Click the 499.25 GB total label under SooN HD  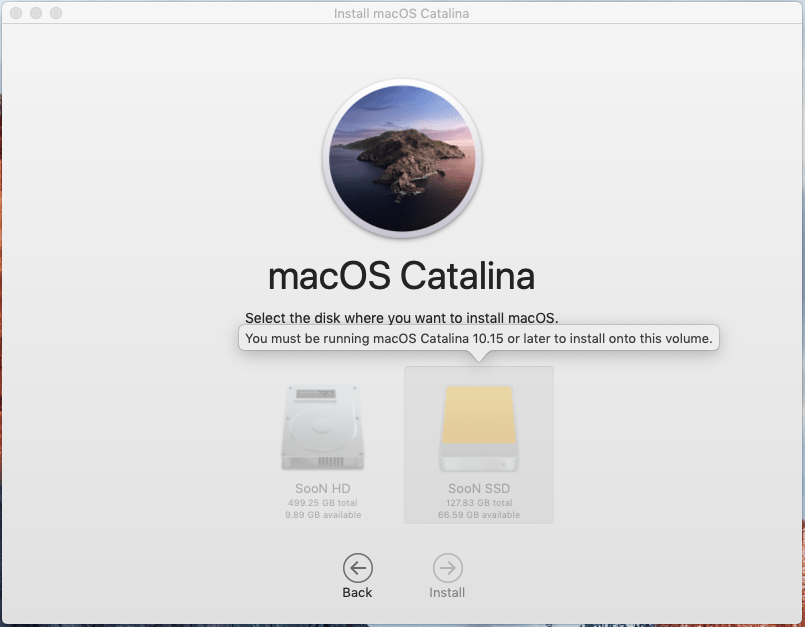[321, 504]
